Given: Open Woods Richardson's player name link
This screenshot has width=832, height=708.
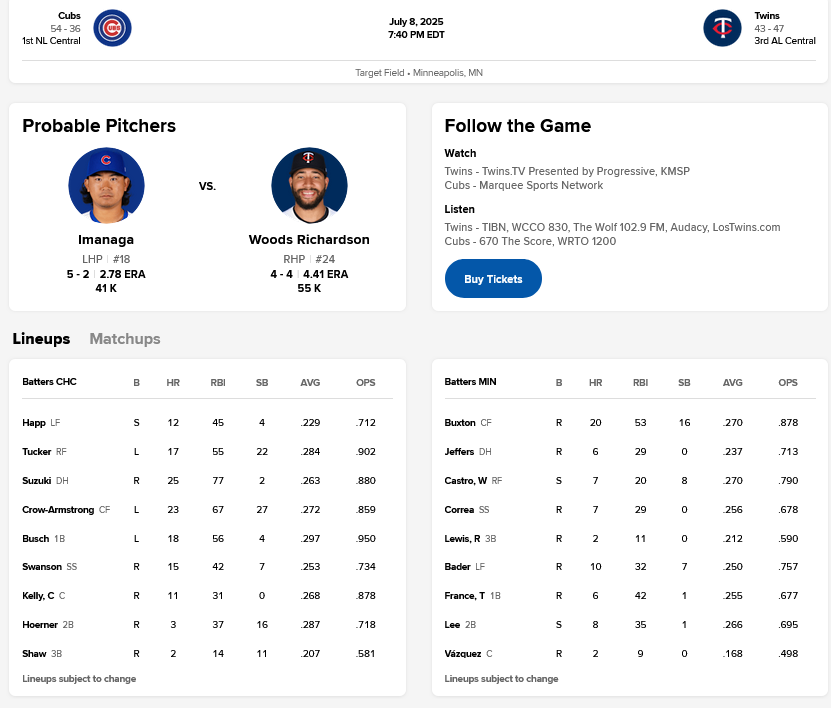Looking at the screenshot, I should pos(309,240).
